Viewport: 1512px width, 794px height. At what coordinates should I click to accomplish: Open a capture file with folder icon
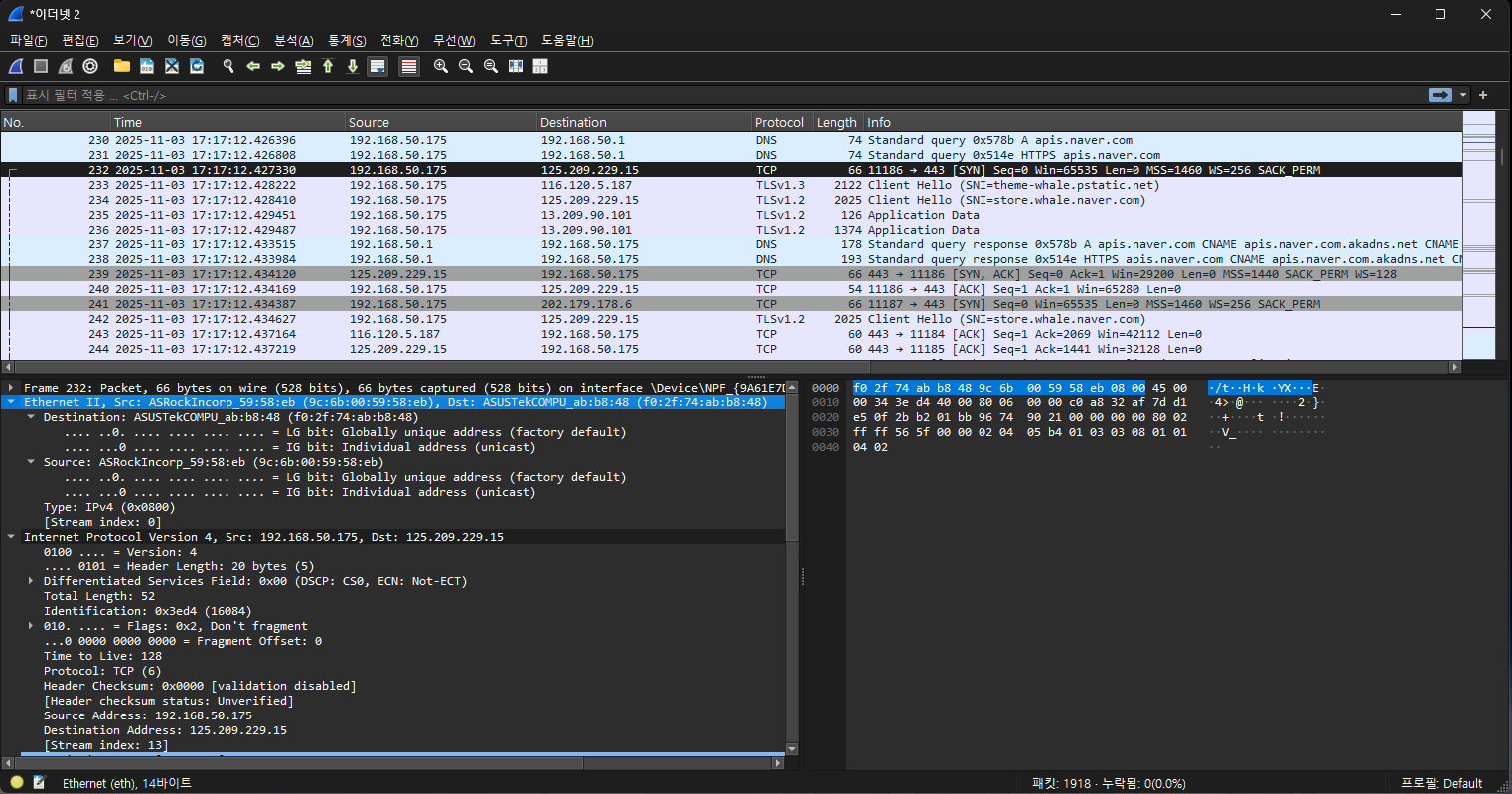[122, 66]
